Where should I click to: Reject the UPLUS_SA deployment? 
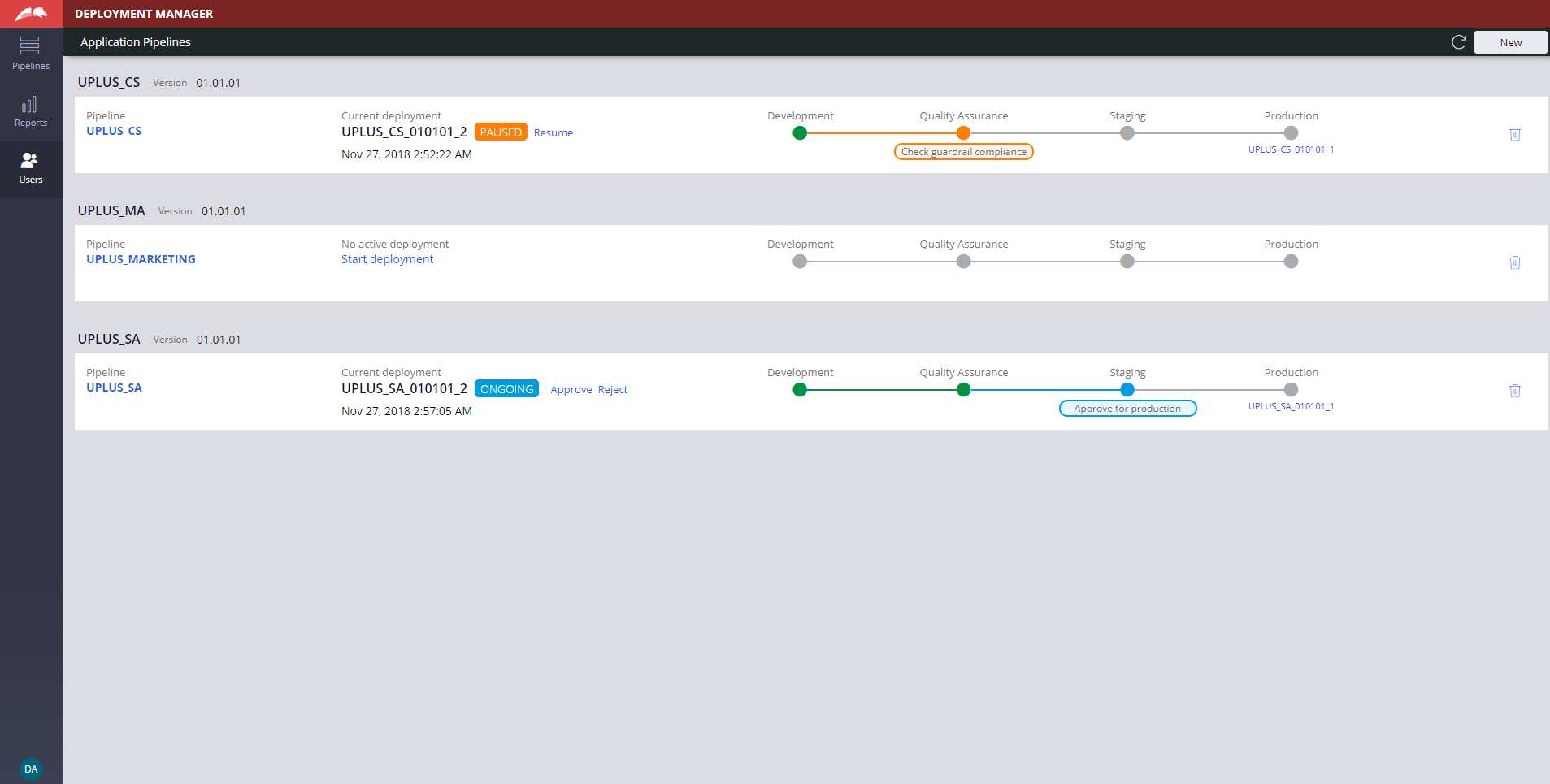click(612, 390)
